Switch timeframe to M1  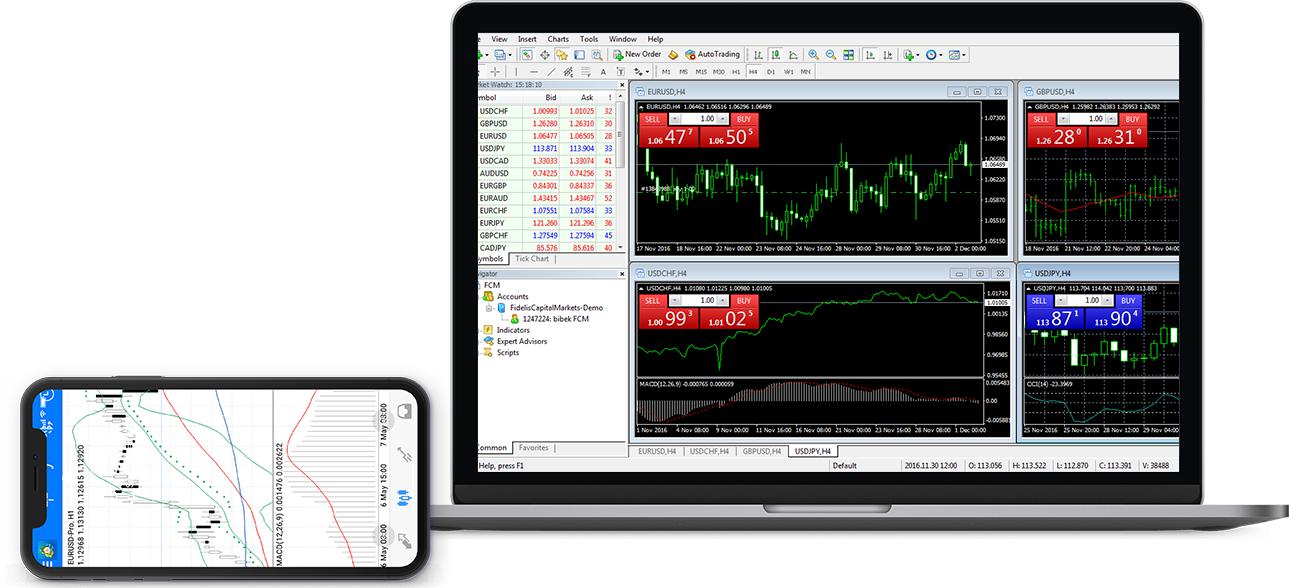[x=666, y=72]
